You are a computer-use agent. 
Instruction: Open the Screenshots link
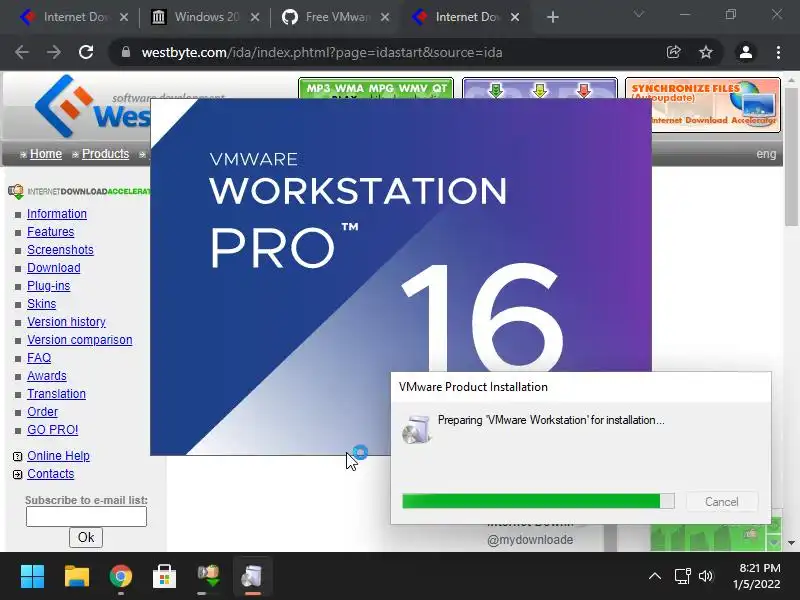pyautogui.click(x=60, y=249)
